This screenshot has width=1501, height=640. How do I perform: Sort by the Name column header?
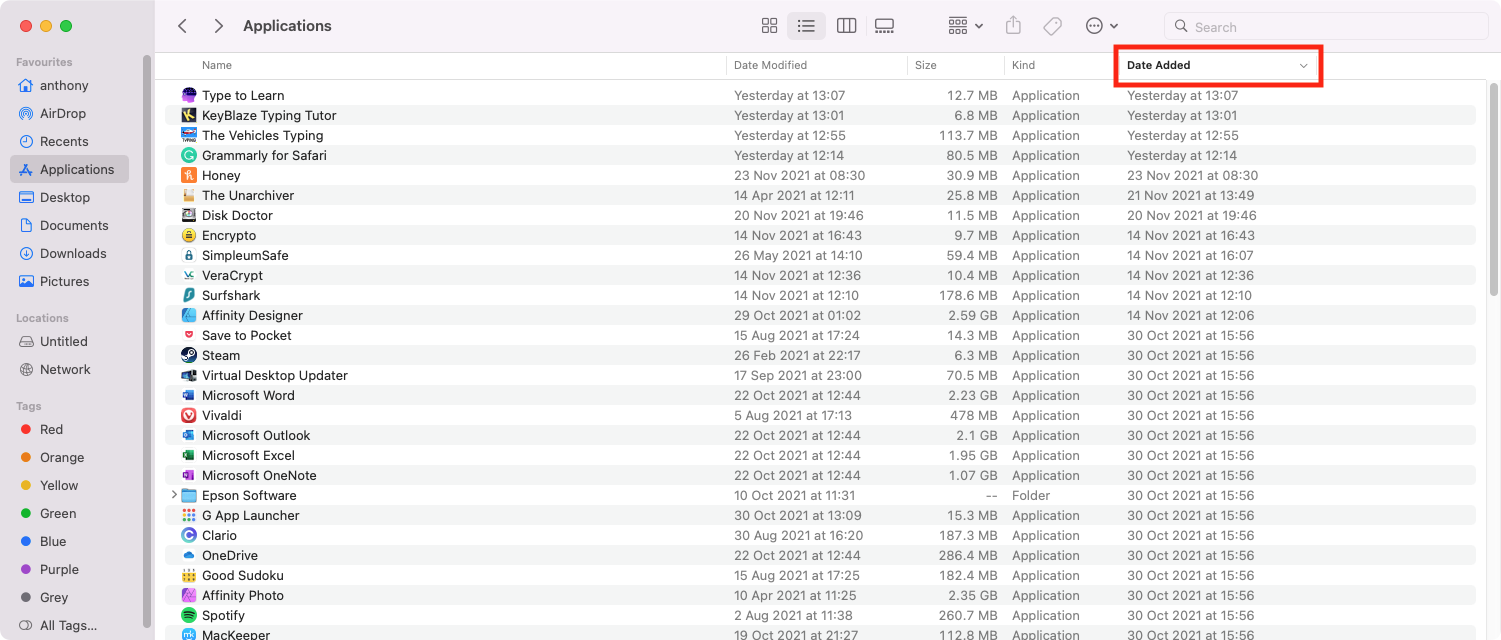[217, 65]
